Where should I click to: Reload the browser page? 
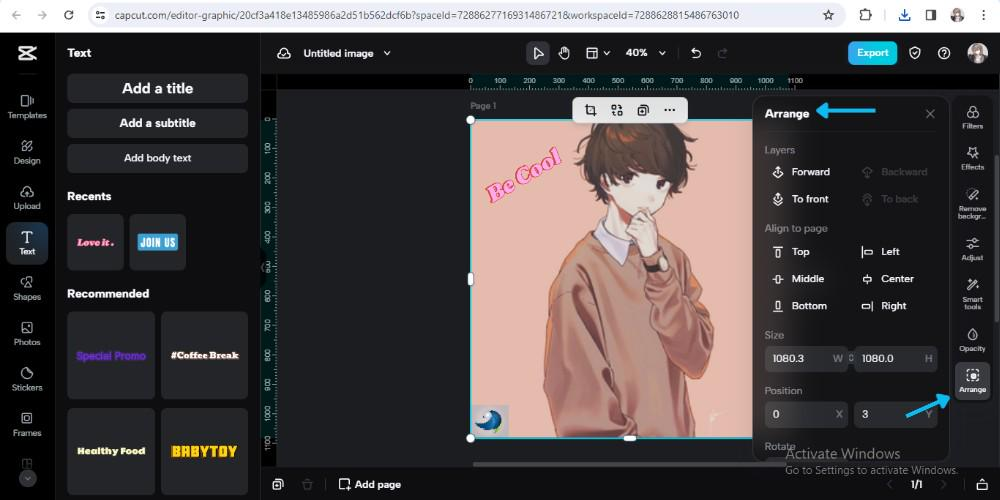tap(69, 15)
